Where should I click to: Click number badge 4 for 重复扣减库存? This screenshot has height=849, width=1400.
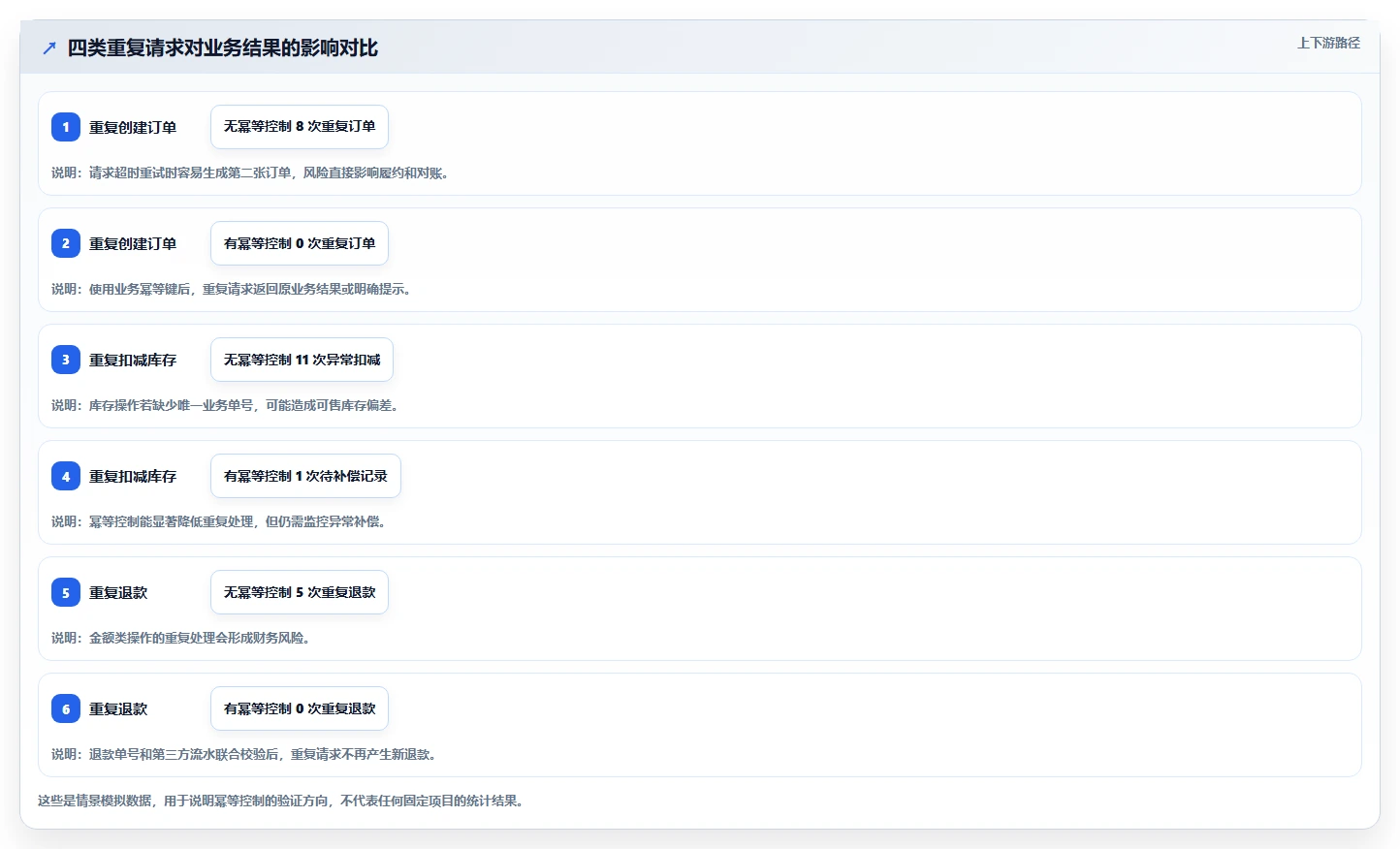66,476
